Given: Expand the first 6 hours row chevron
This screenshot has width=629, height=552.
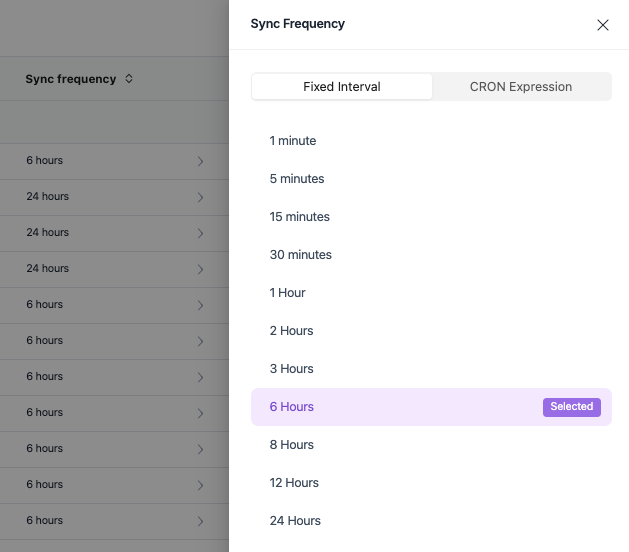Looking at the screenshot, I should pyautogui.click(x=200, y=161).
